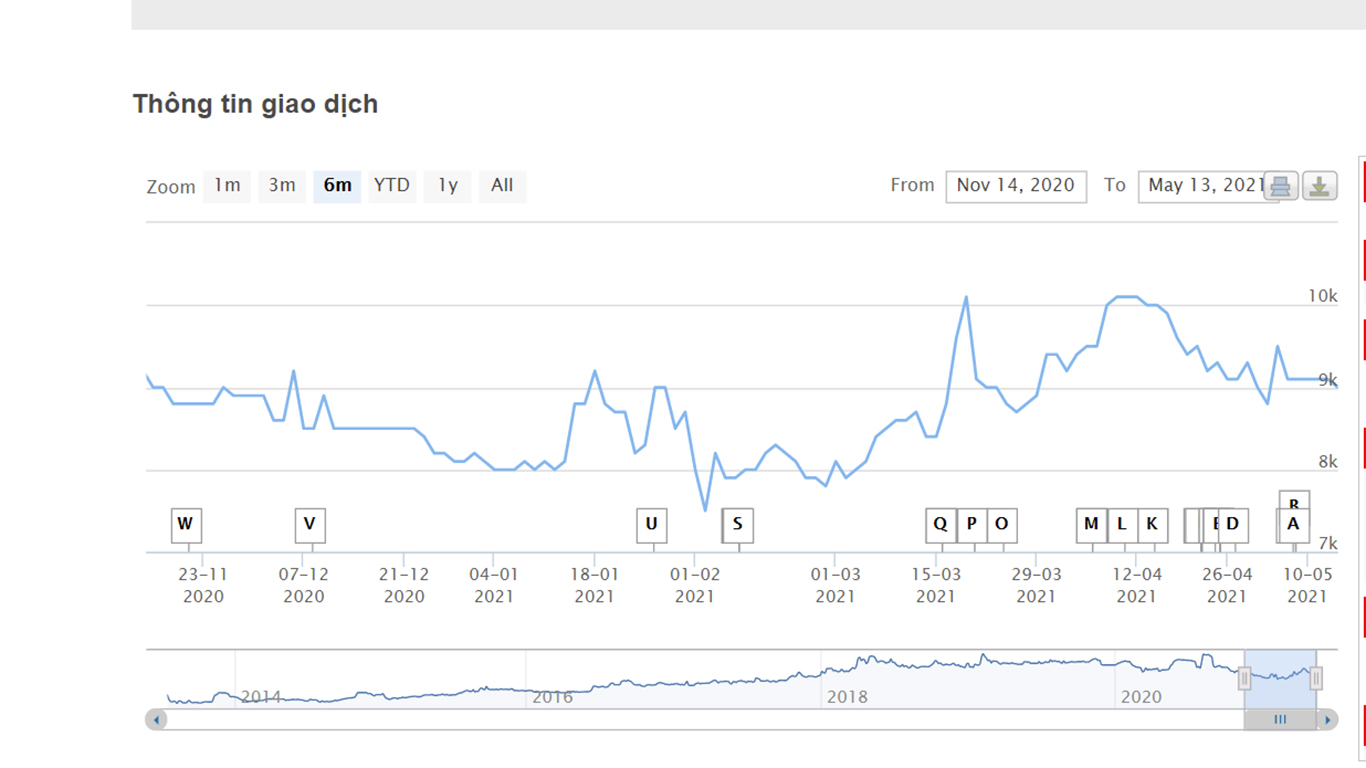Open event flag W on the chart
1366x768 pixels.
click(185, 524)
